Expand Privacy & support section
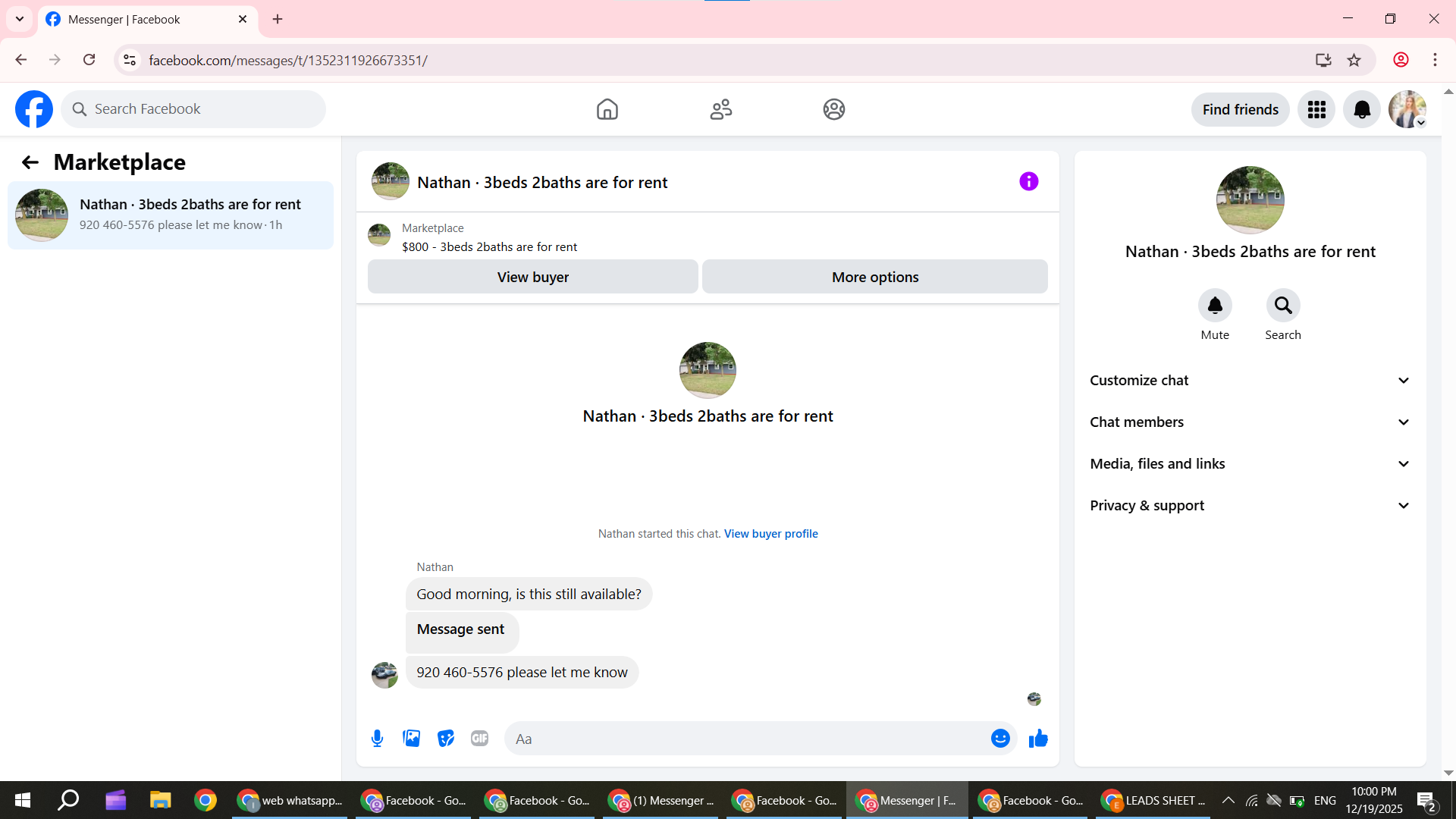 1250,506
